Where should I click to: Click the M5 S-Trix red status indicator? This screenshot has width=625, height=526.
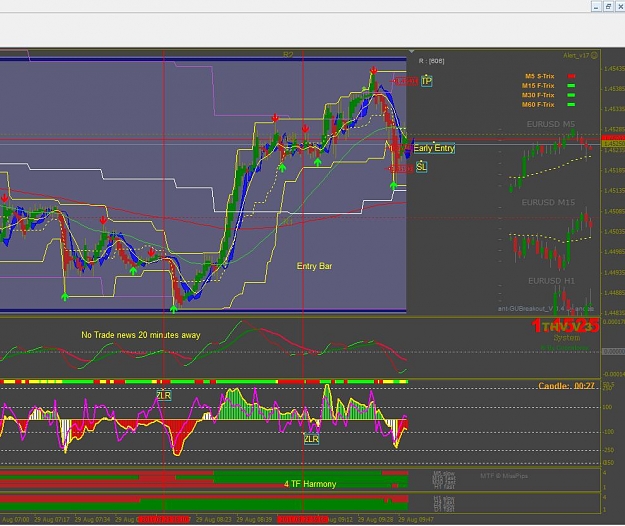click(x=571, y=76)
